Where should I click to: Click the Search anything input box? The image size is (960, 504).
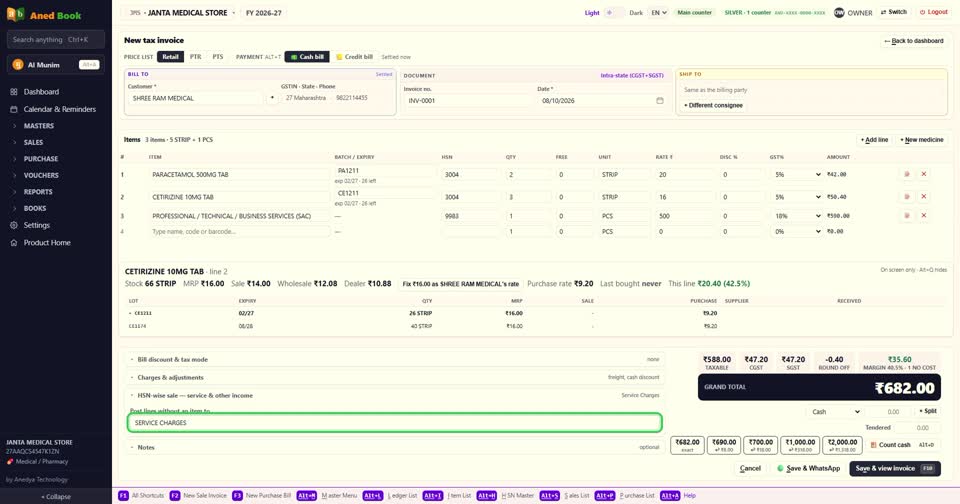tap(56, 39)
